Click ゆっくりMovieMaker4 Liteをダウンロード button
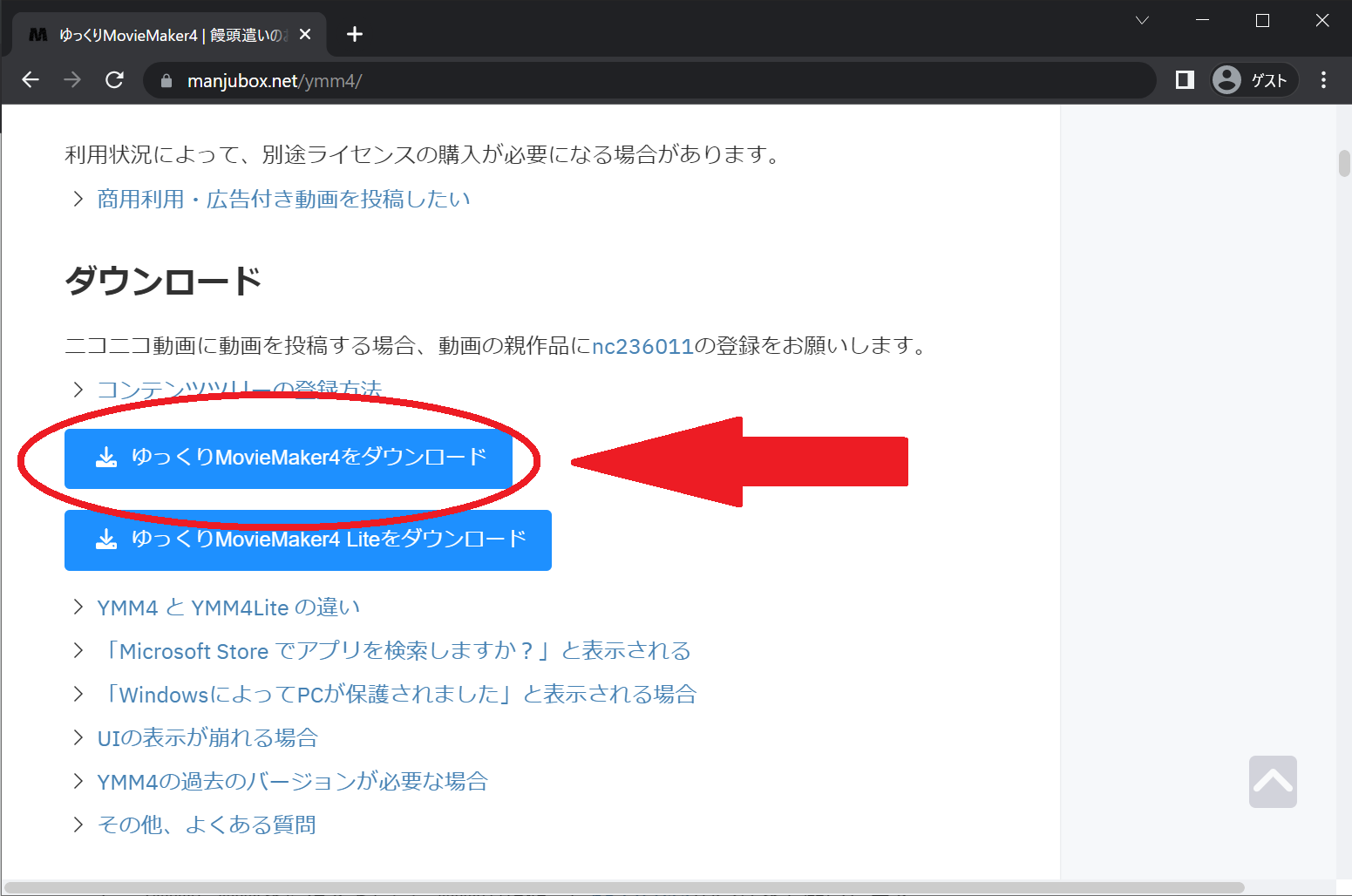Viewport: 1352px width, 896px height. pyautogui.click(x=308, y=540)
